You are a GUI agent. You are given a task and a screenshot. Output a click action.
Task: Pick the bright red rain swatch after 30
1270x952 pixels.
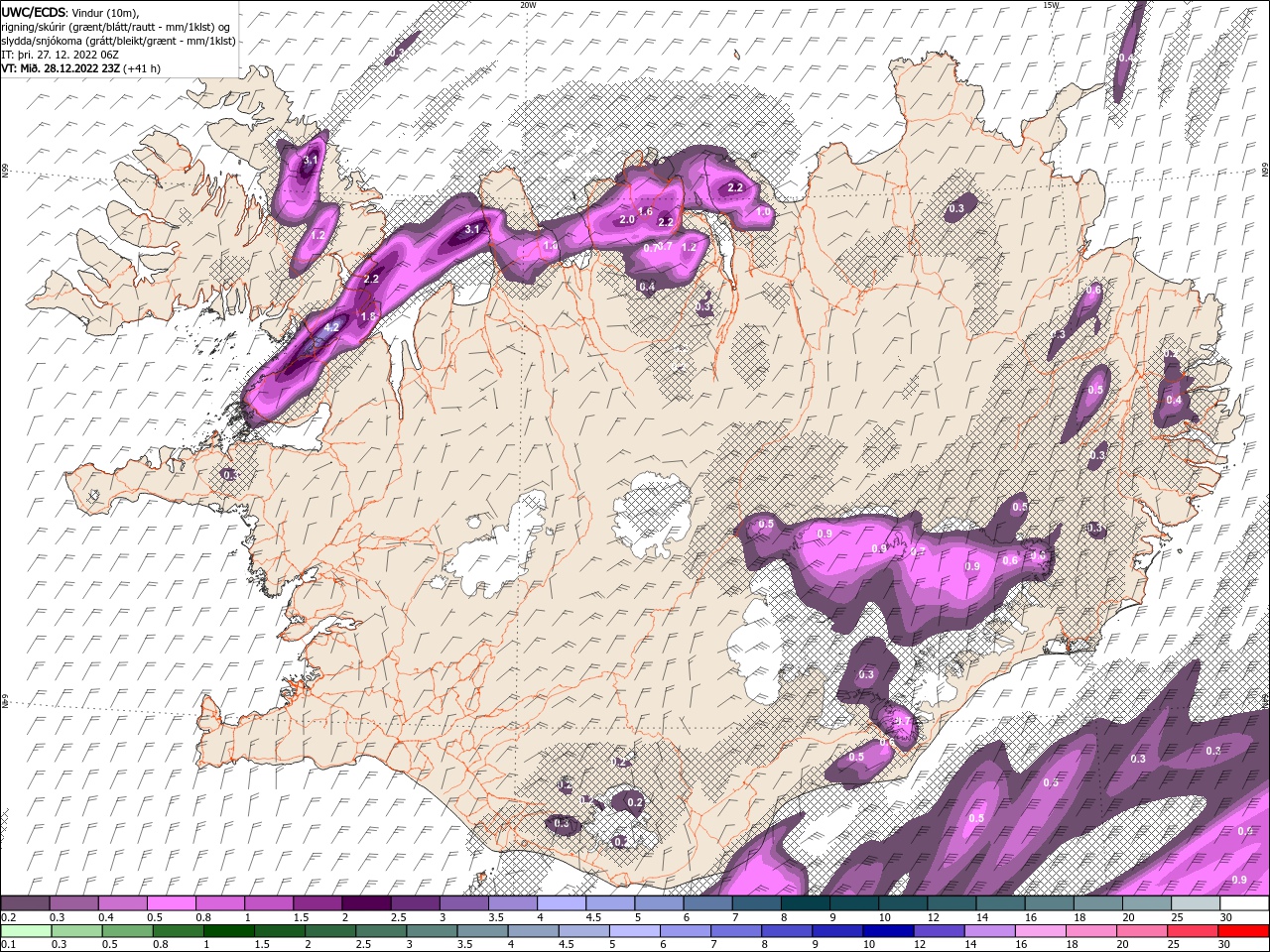1243,931
